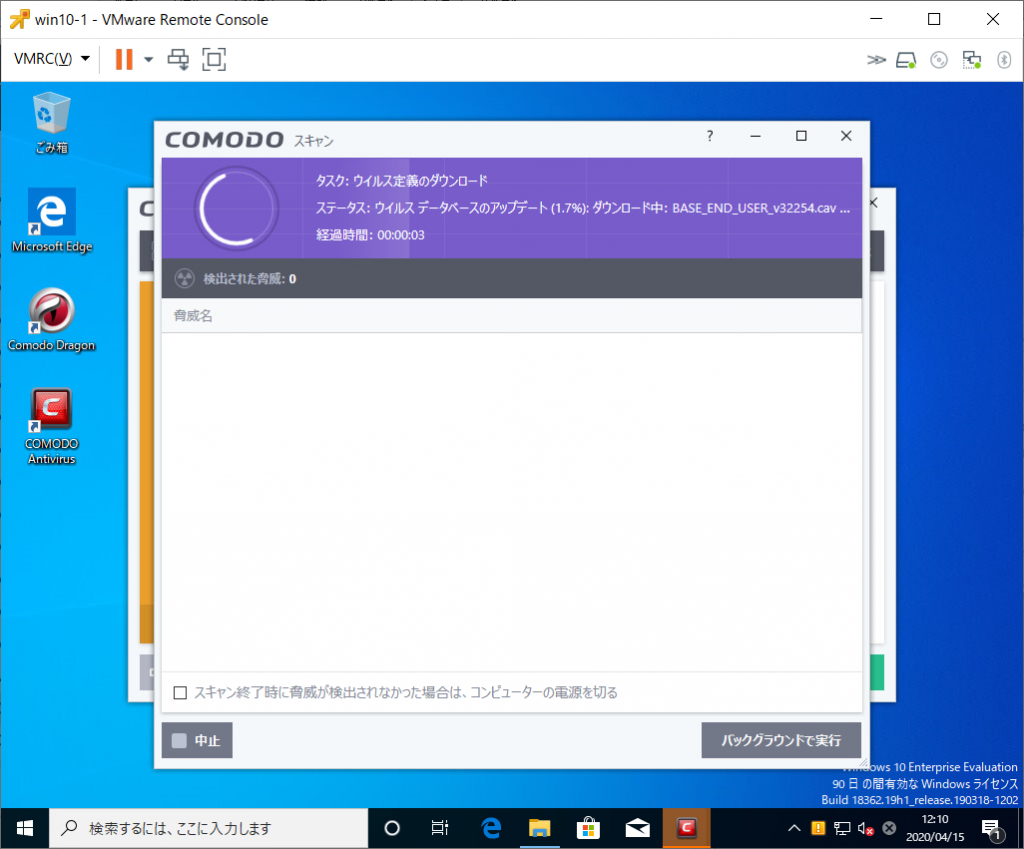Expand the power options dropdown arrow

(x=148, y=59)
